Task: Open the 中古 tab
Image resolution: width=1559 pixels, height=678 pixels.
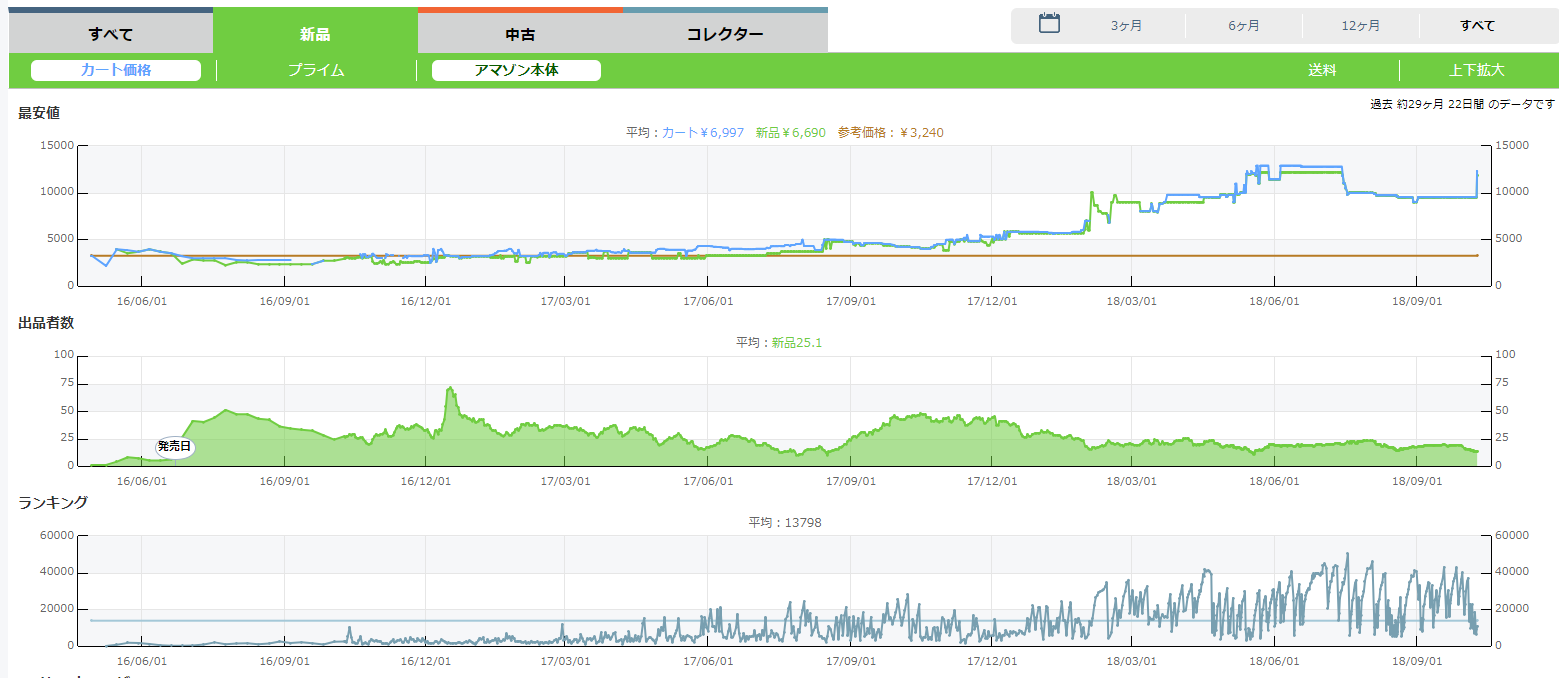Action: pos(520,34)
